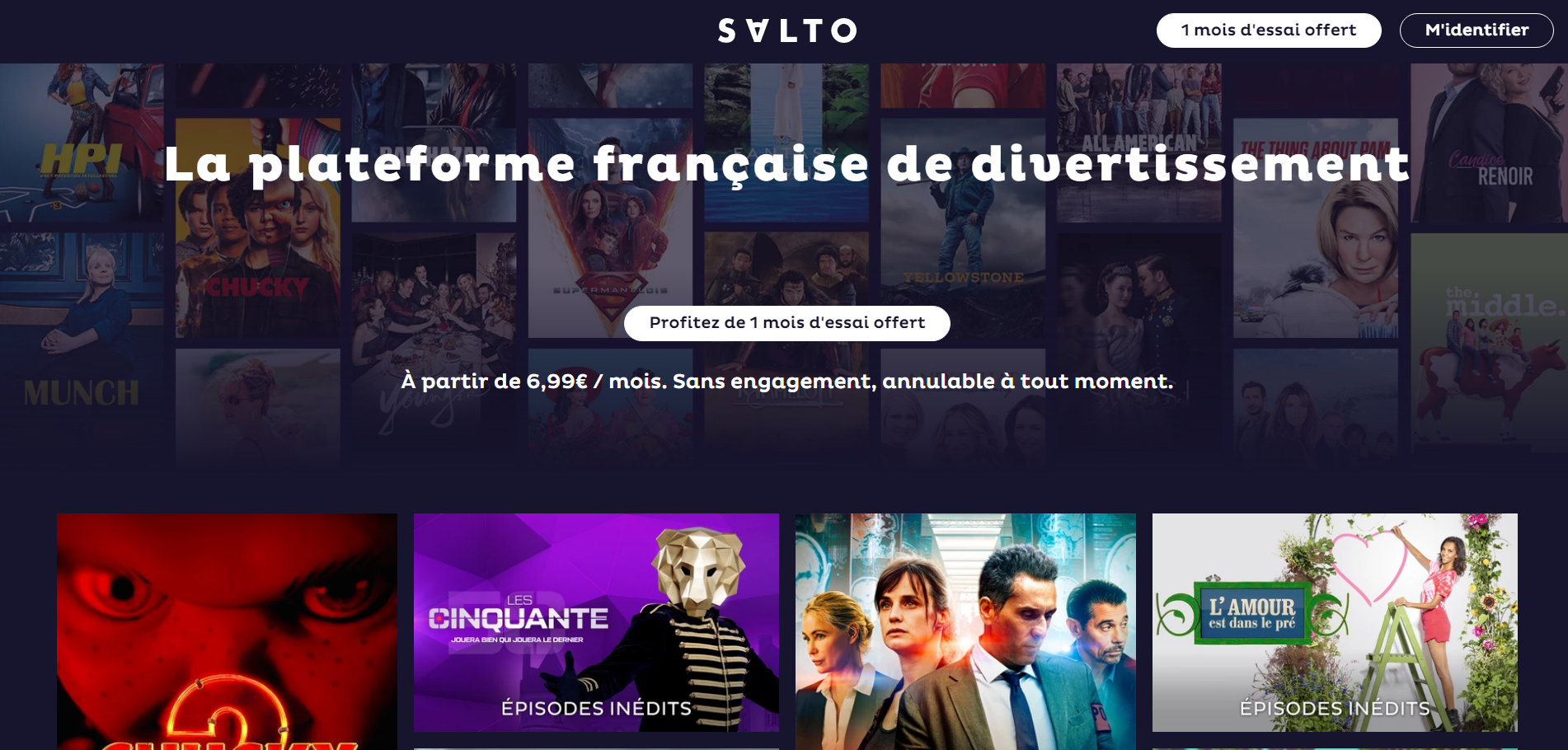The height and width of the screenshot is (750, 1568).
Task: Click the main headline La plateforme française
Action: tap(787, 163)
